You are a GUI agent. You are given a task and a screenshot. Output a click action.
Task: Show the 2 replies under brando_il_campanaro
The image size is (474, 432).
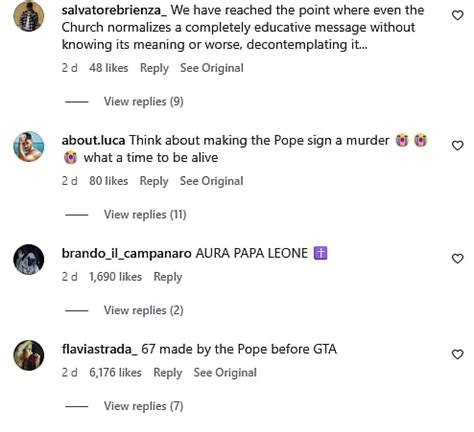[144, 310]
